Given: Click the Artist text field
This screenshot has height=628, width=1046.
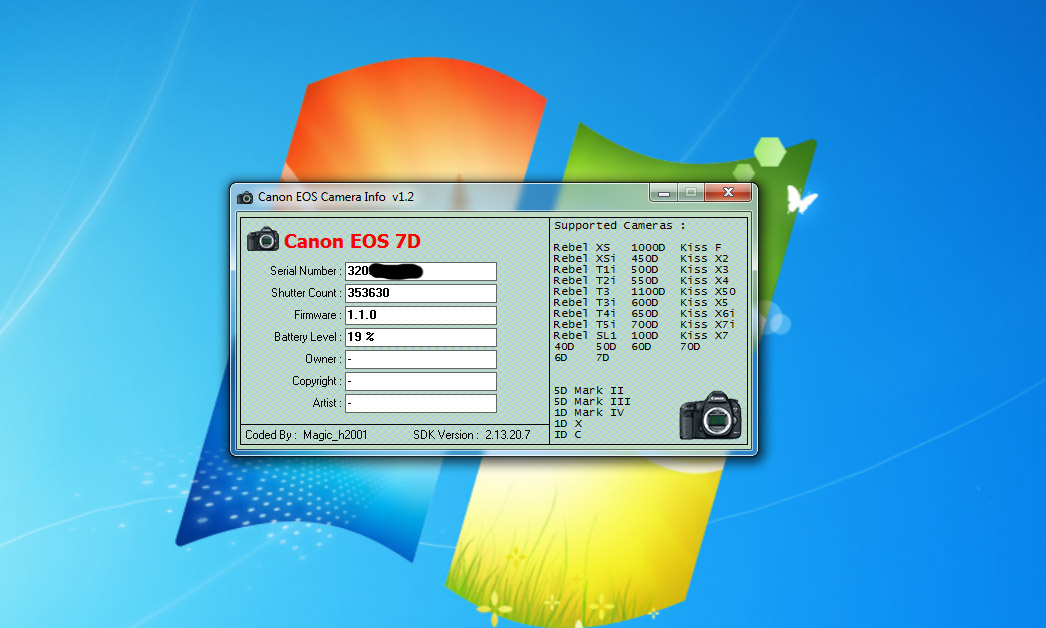Looking at the screenshot, I should 420,403.
